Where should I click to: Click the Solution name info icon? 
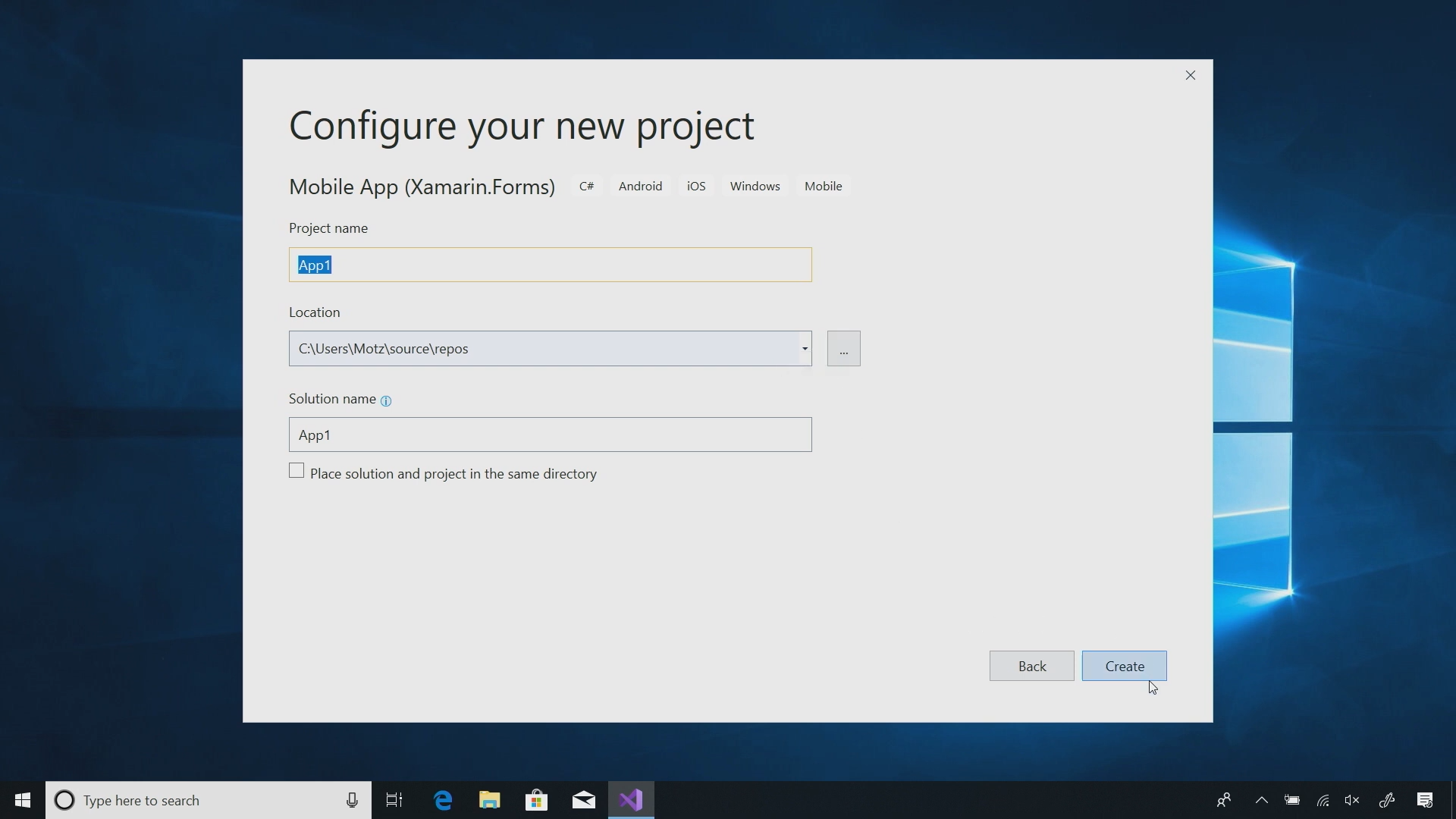[x=386, y=401]
